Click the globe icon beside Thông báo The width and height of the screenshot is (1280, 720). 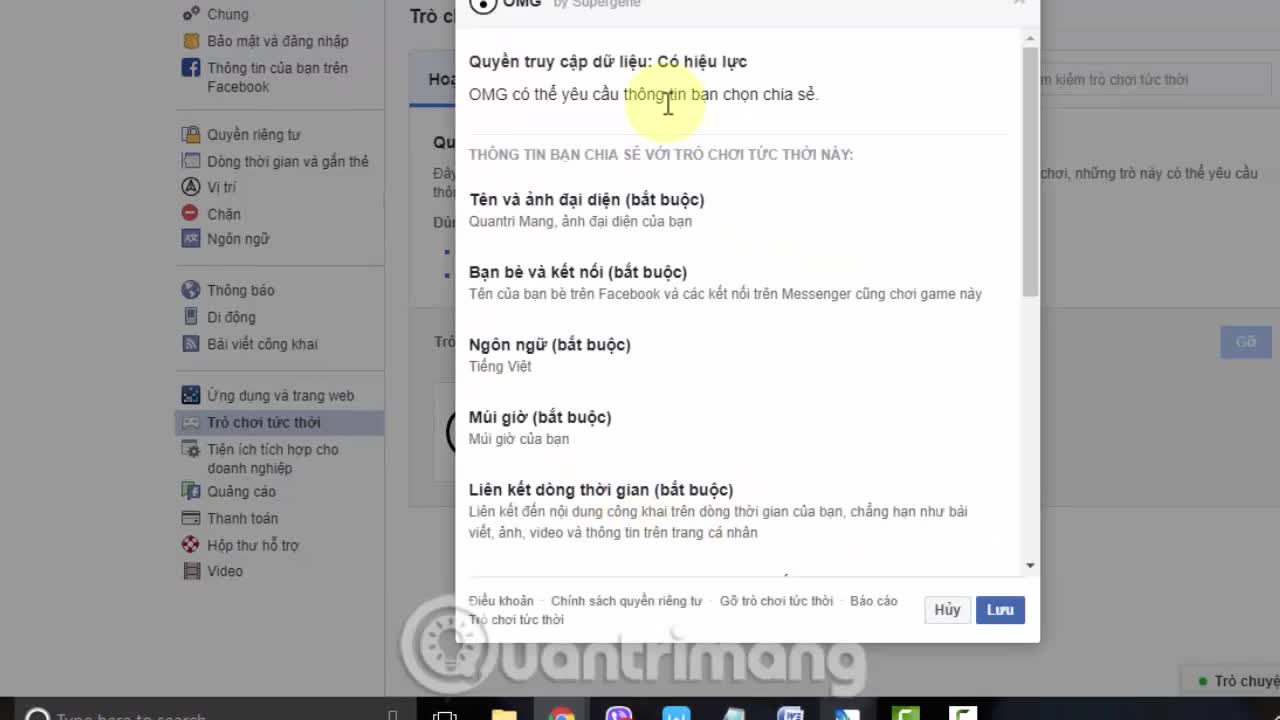coord(190,290)
